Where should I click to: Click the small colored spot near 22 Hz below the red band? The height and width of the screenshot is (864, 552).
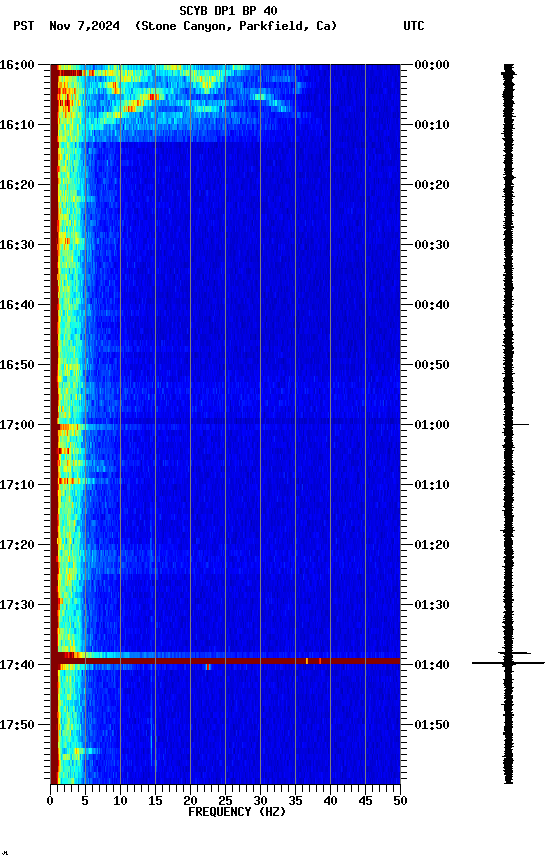208,667
